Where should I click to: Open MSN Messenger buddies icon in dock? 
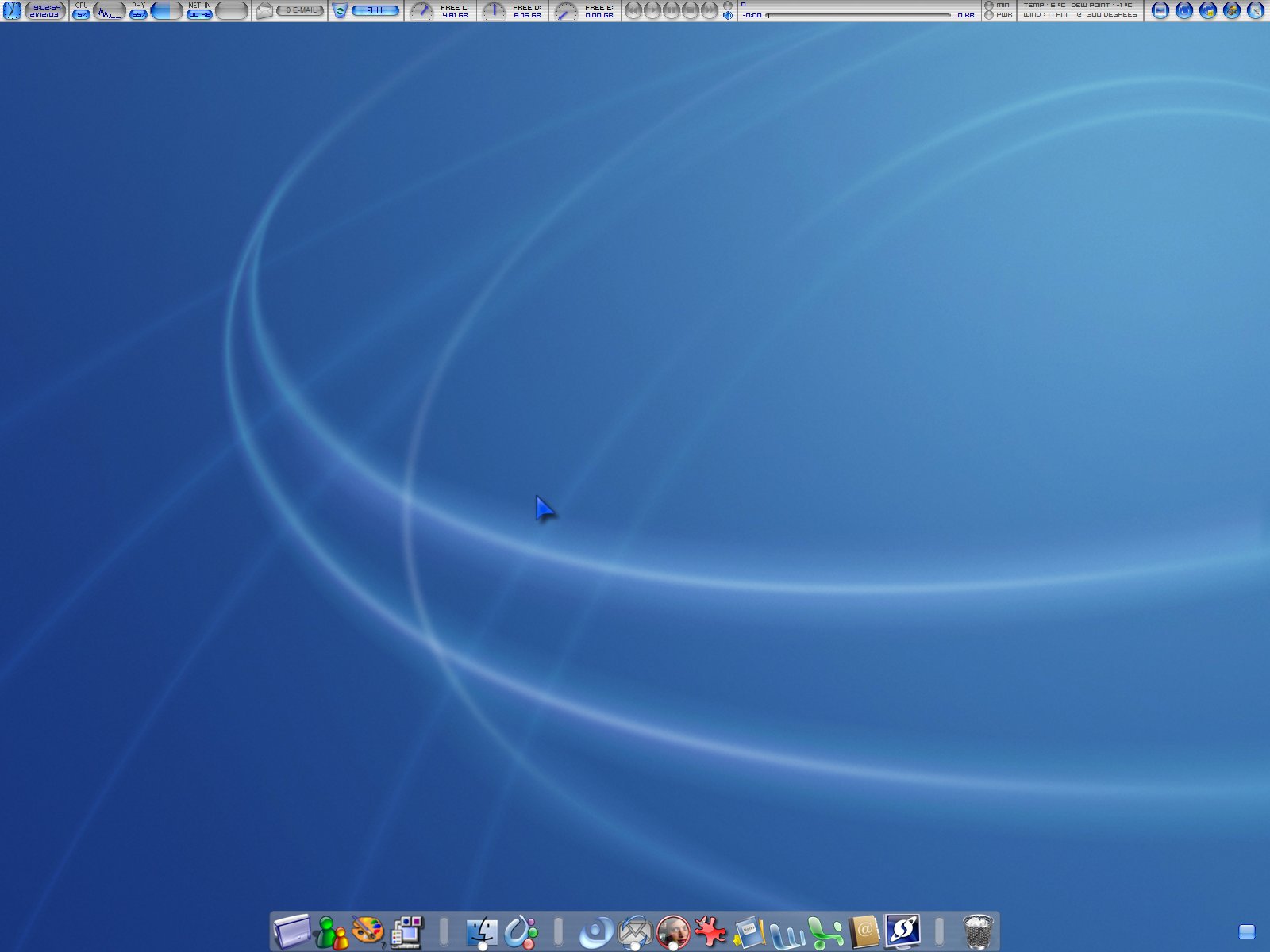pos(332,931)
